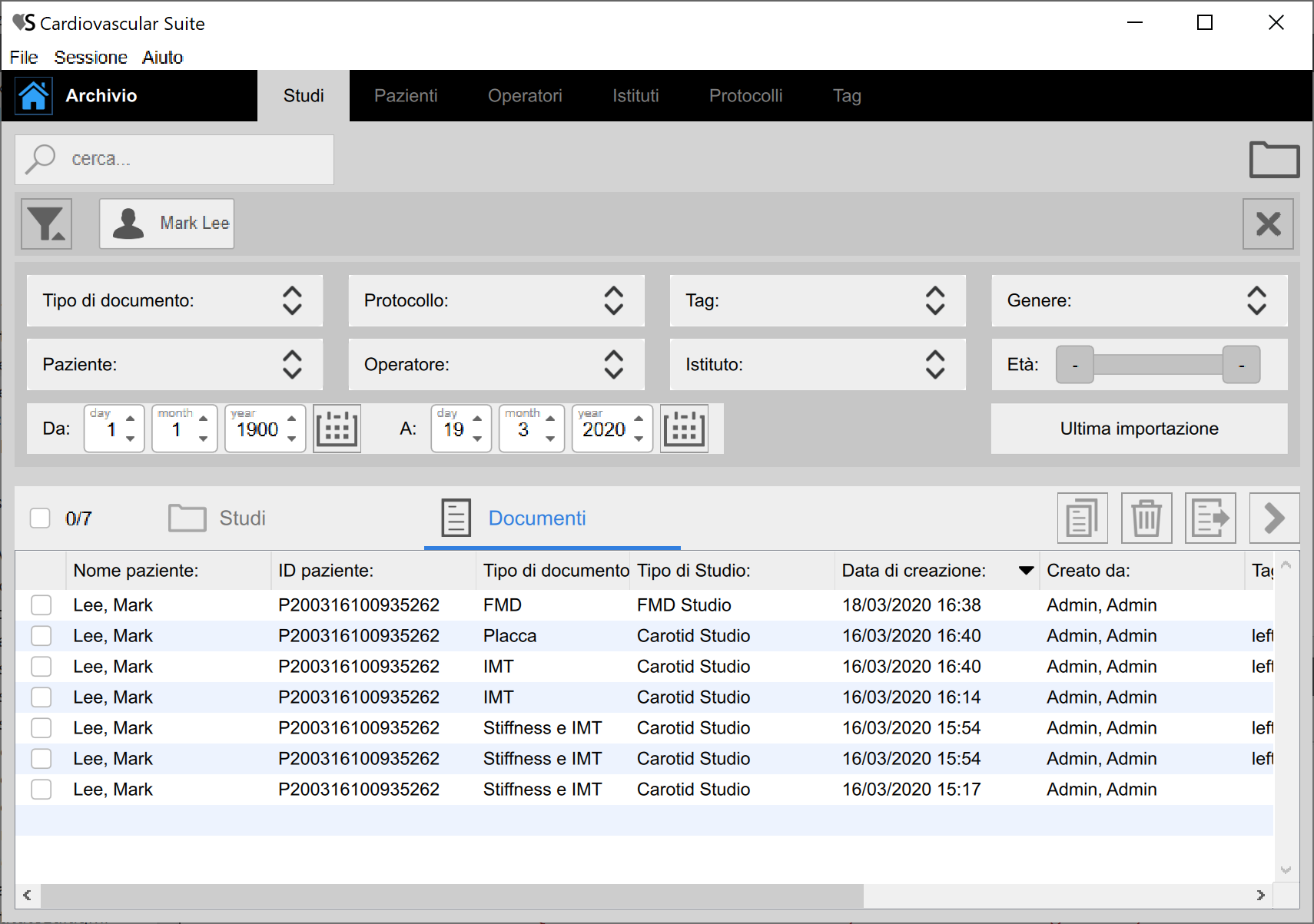Screen dimensions: 1314x924
Task: Click the Mark Lee patient filter button
Action: point(167,224)
